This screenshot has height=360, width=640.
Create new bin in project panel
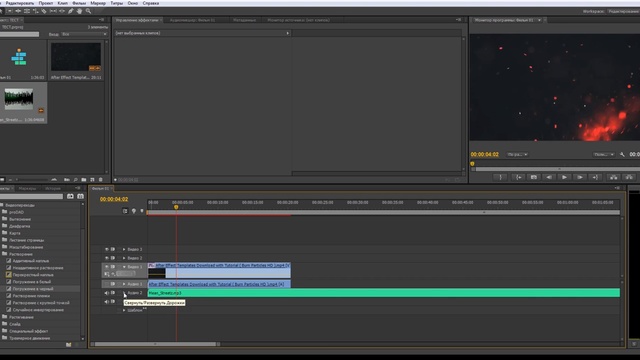click(84, 180)
